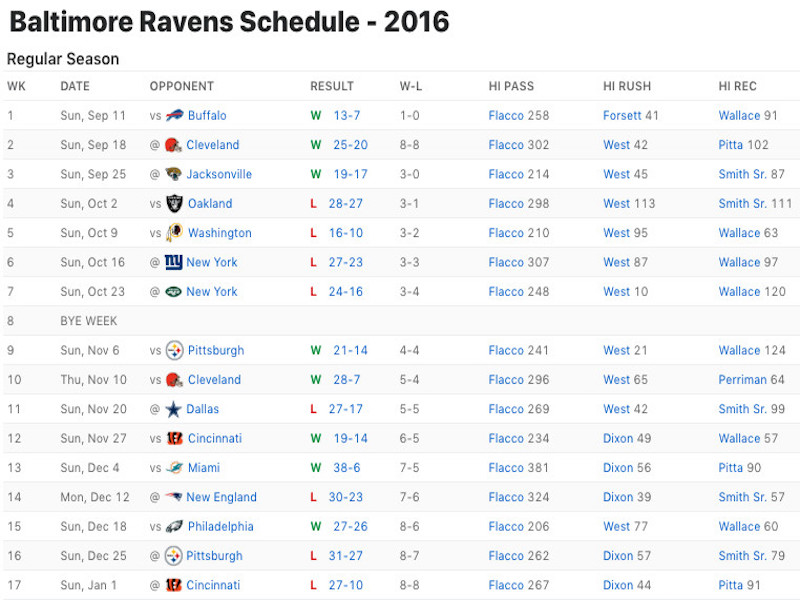Open the 28-27 game result link
This screenshot has width=800, height=600.
(x=345, y=204)
